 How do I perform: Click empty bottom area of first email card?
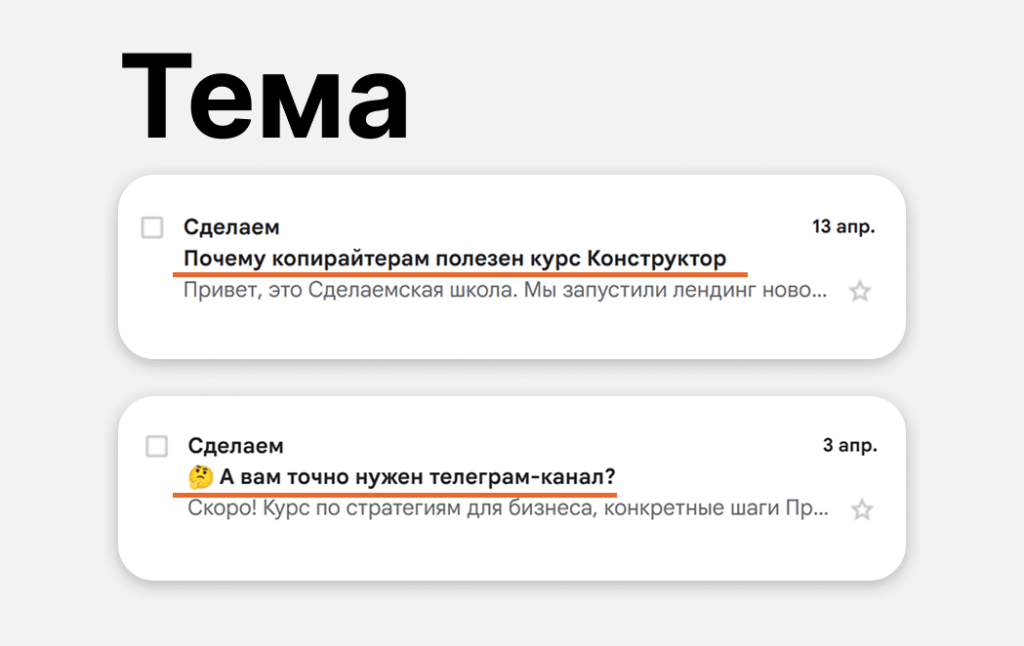tap(511, 332)
